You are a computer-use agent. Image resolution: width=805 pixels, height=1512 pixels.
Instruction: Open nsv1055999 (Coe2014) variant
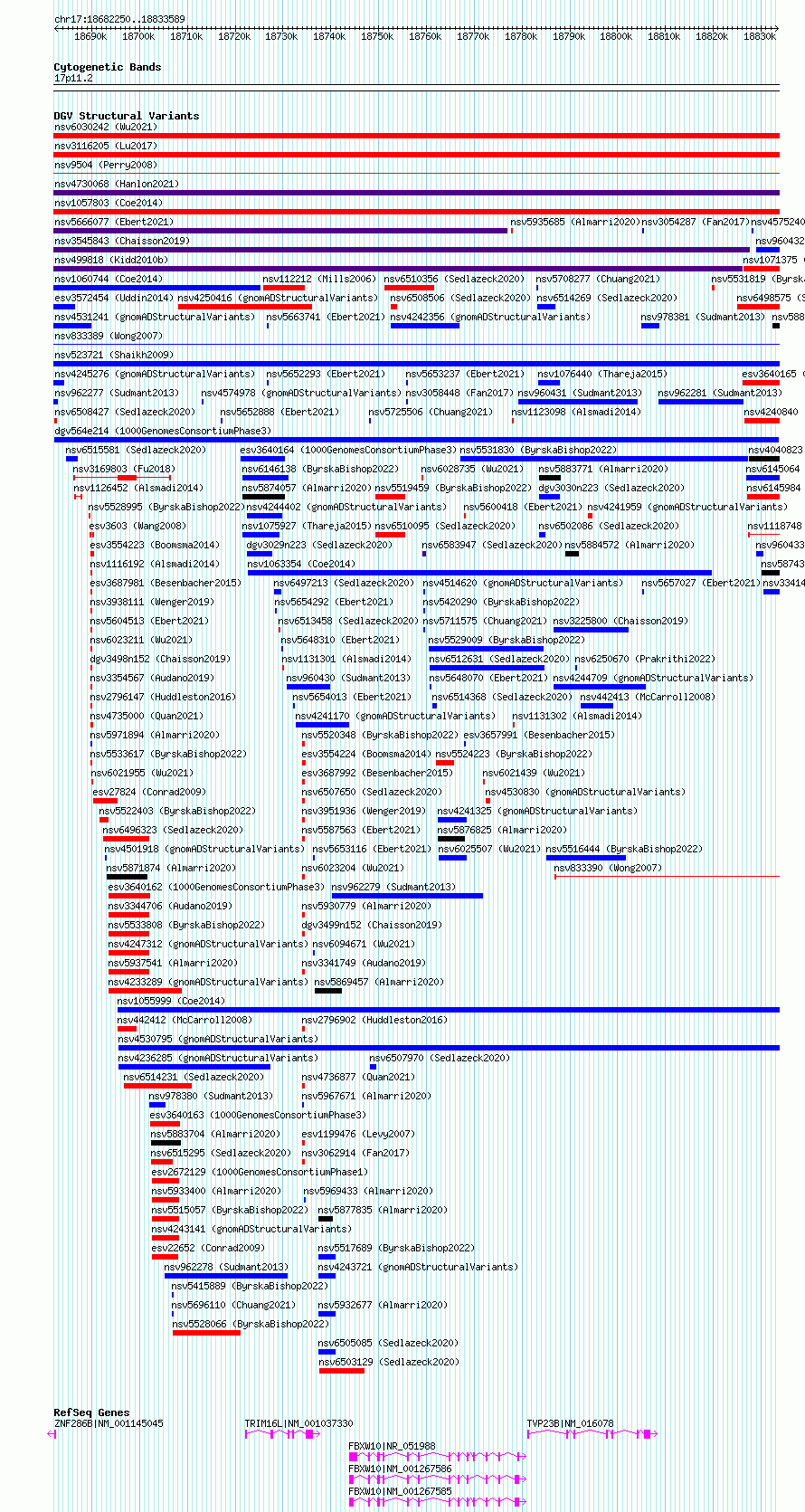click(x=172, y=1001)
